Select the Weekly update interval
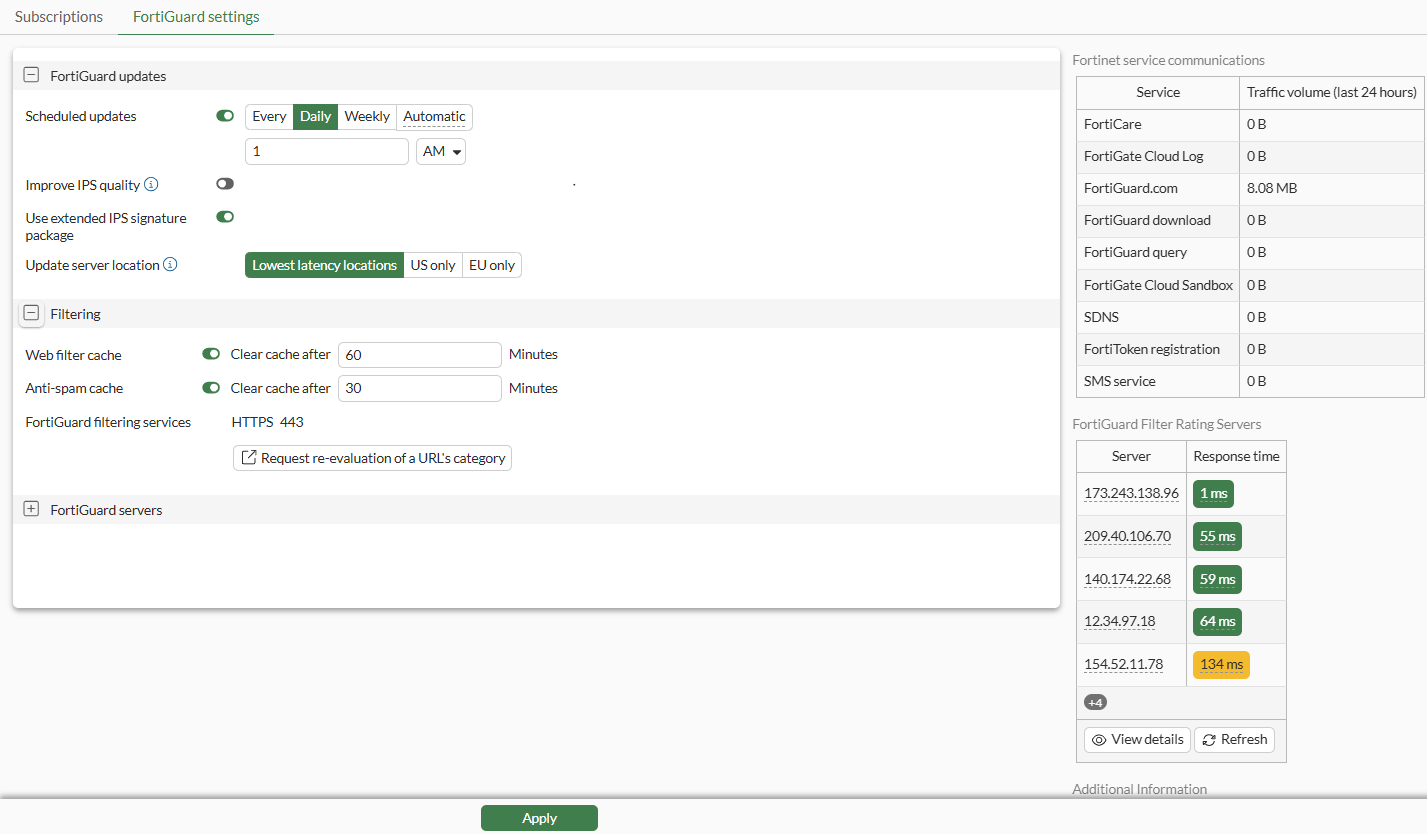 pos(367,117)
